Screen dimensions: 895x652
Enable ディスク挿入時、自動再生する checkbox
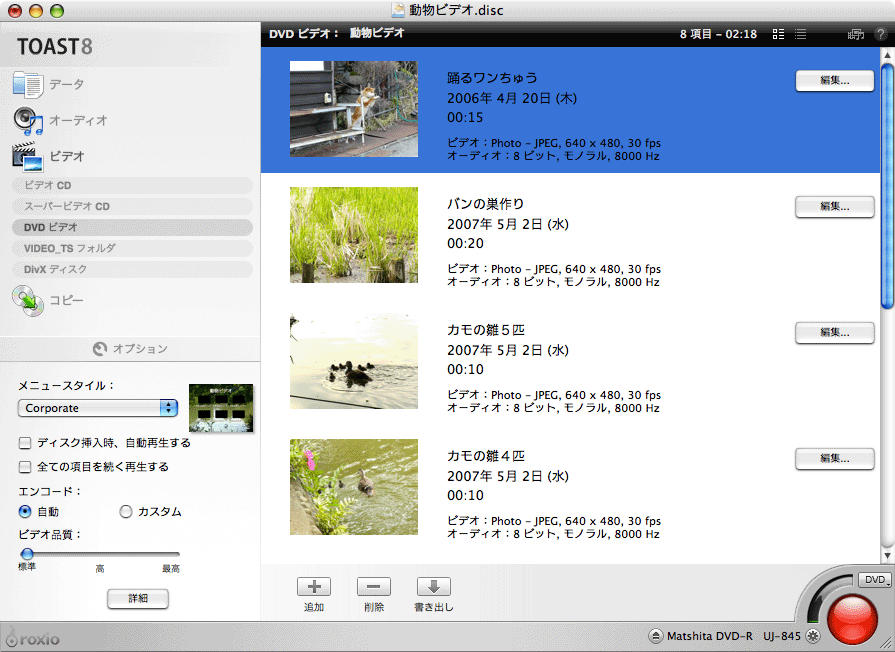pyautogui.click(x=25, y=443)
